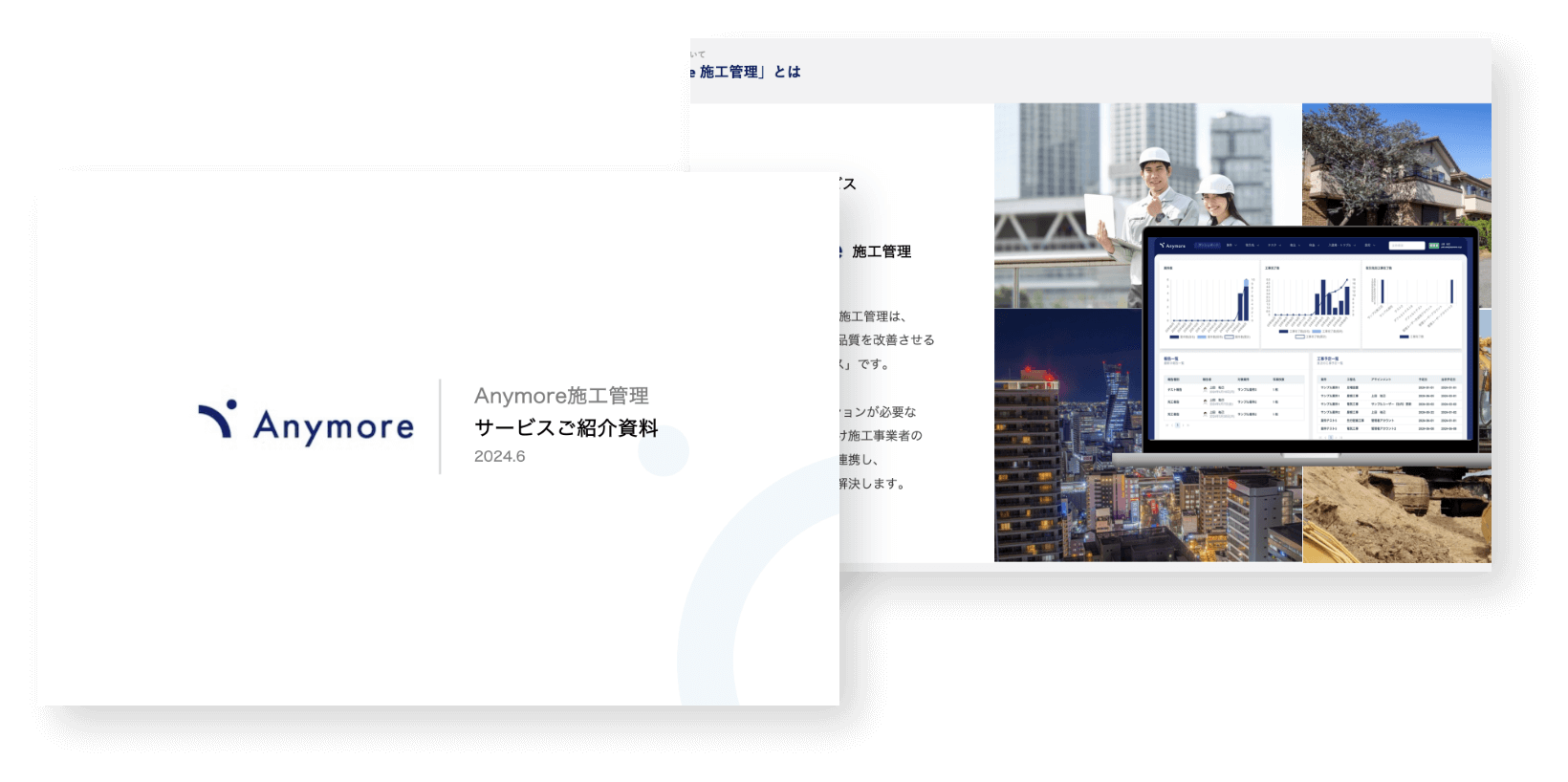Click the green button in laptop dashboard header
This screenshot has width=1568, height=782.
coord(1434,246)
